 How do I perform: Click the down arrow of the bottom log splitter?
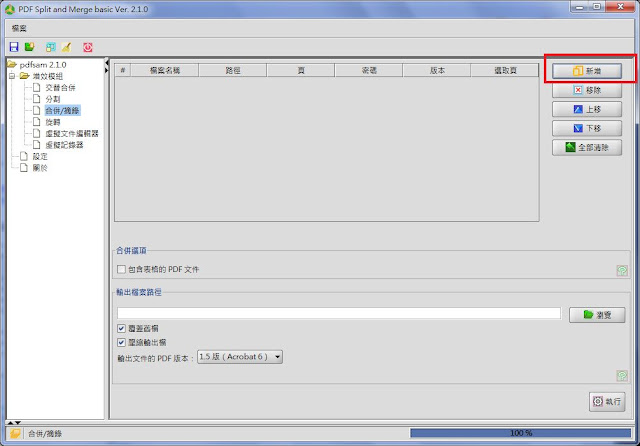point(18,423)
